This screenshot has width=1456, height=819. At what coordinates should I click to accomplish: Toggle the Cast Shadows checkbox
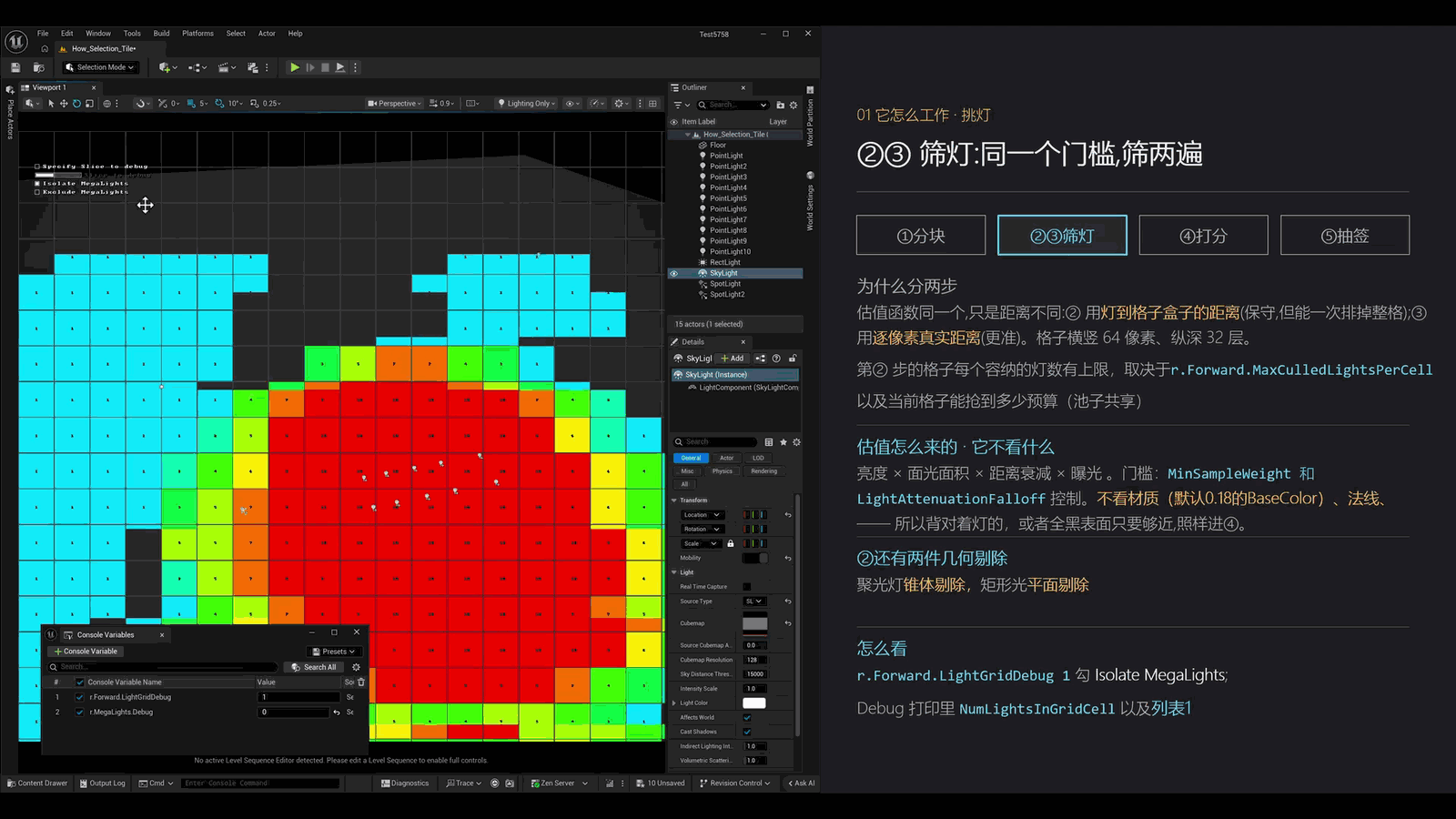pos(747,732)
